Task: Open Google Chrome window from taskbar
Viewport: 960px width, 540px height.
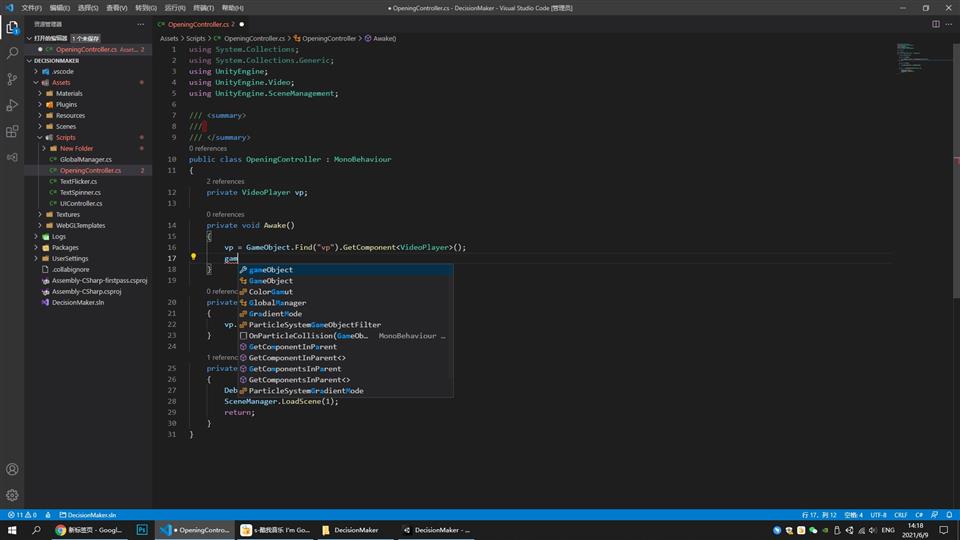Action: 89,530
